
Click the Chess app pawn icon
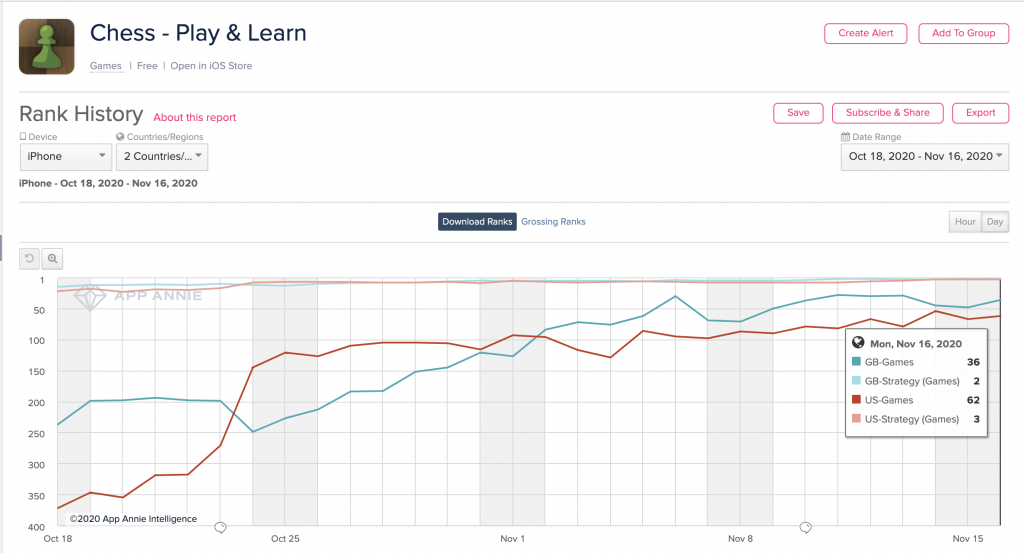(46, 46)
